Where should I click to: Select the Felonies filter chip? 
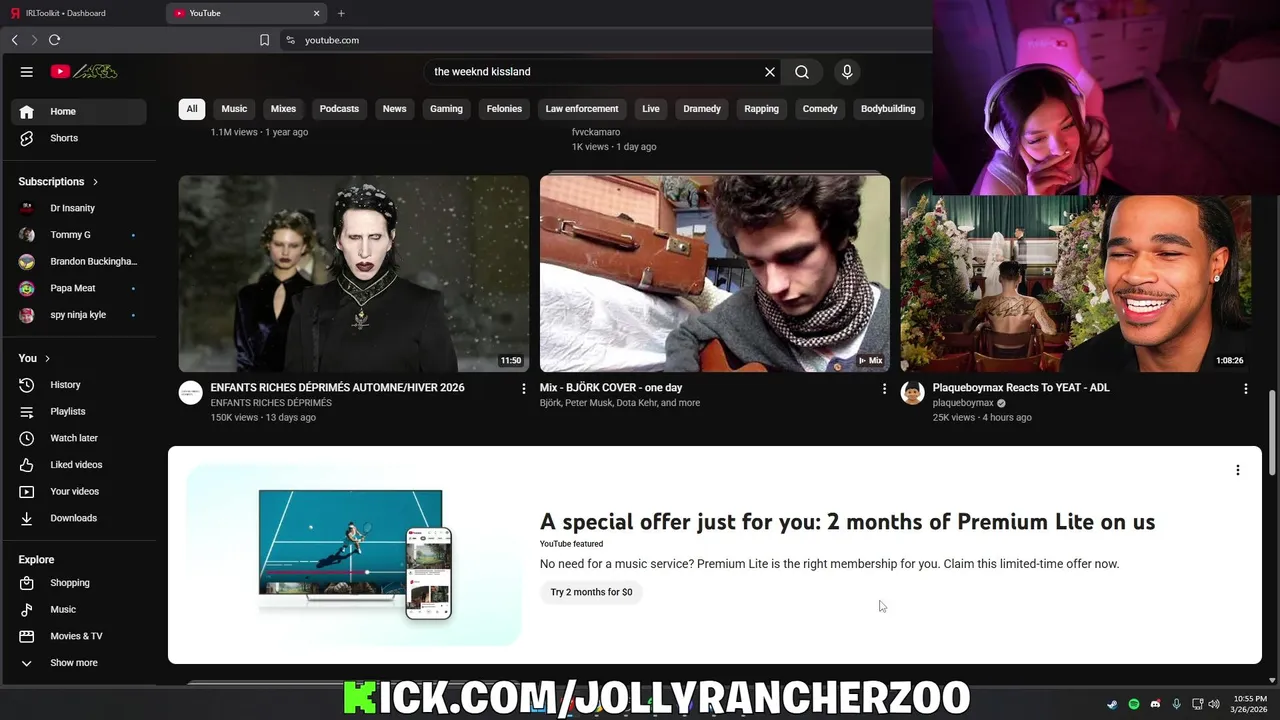point(504,109)
